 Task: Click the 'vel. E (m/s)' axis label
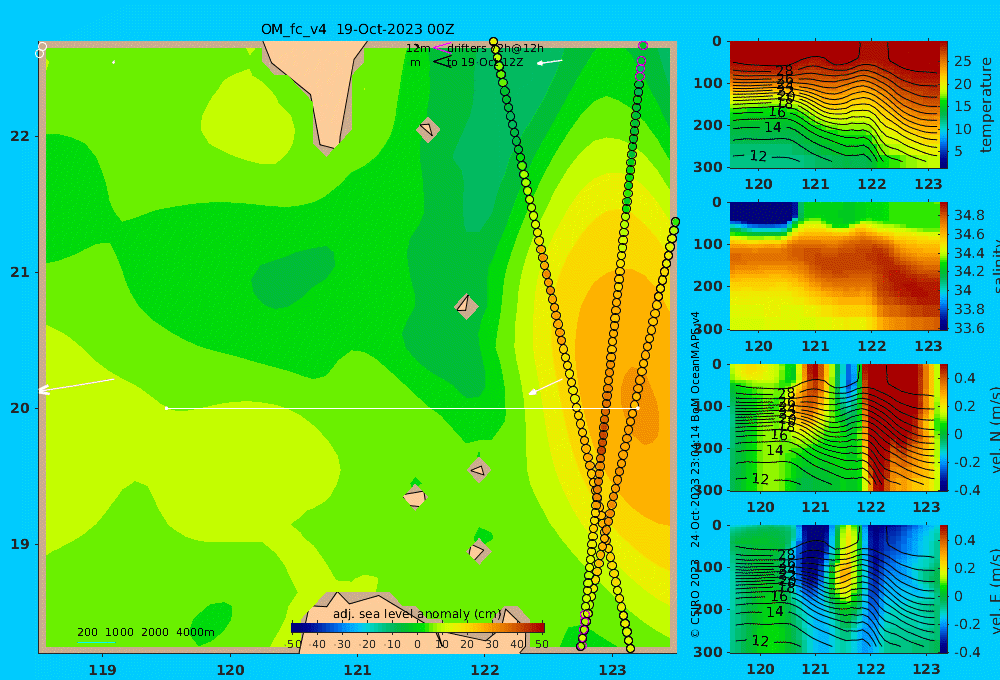click(x=994, y=591)
